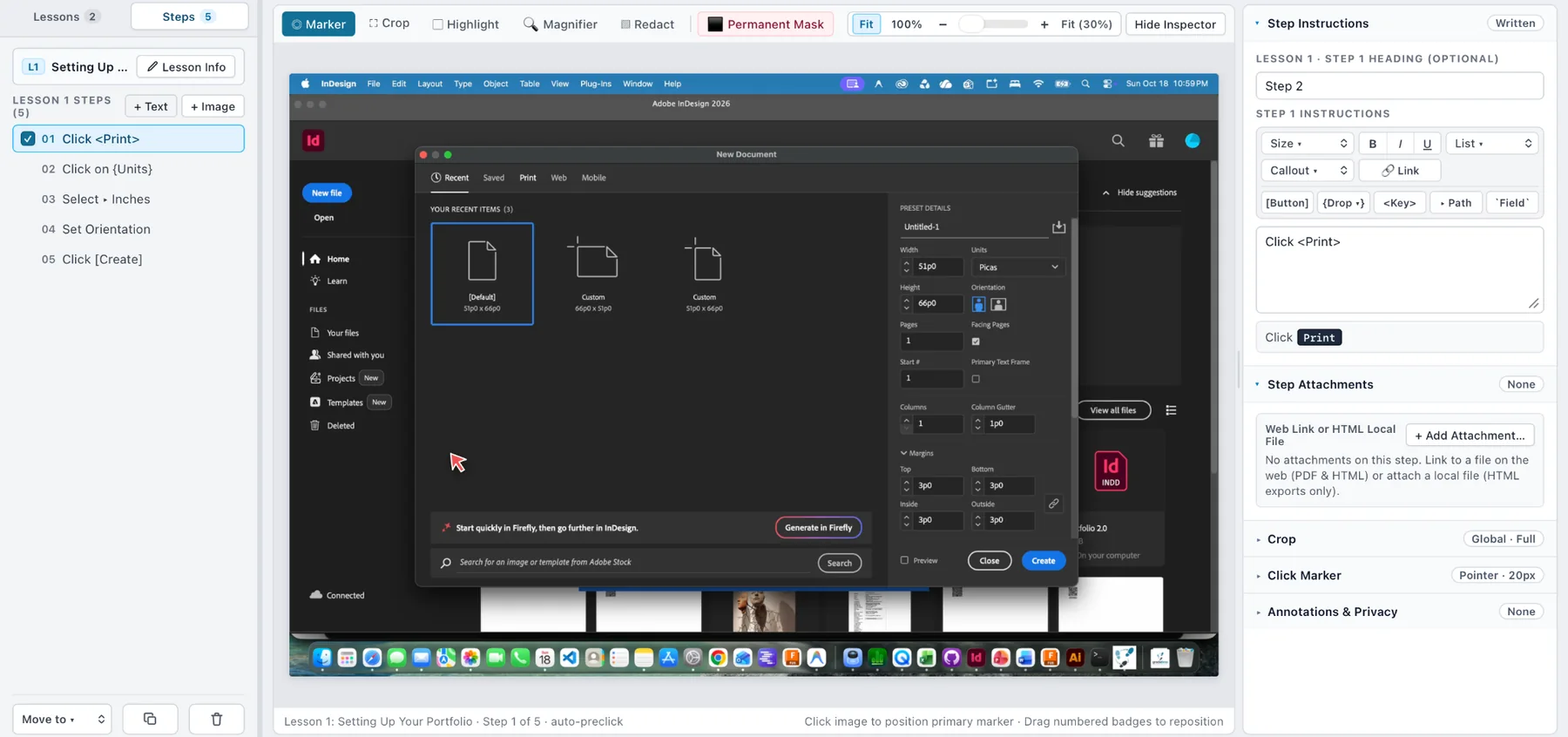Pick the Magnifier tool
The height and width of the screenshot is (737, 1568).
tap(560, 24)
